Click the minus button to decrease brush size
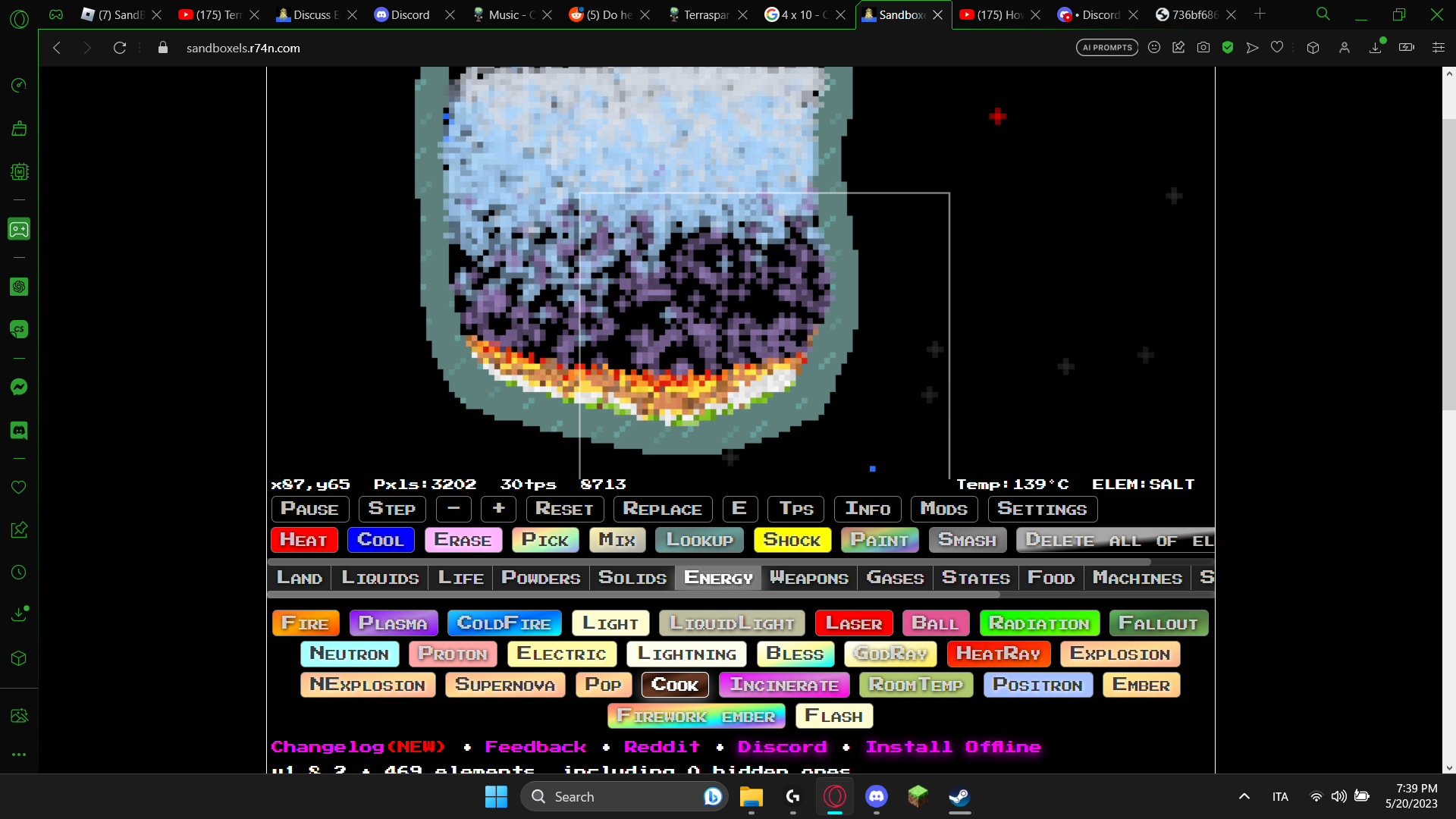Screen dimensions: 1456x819 tap(453, 509)
